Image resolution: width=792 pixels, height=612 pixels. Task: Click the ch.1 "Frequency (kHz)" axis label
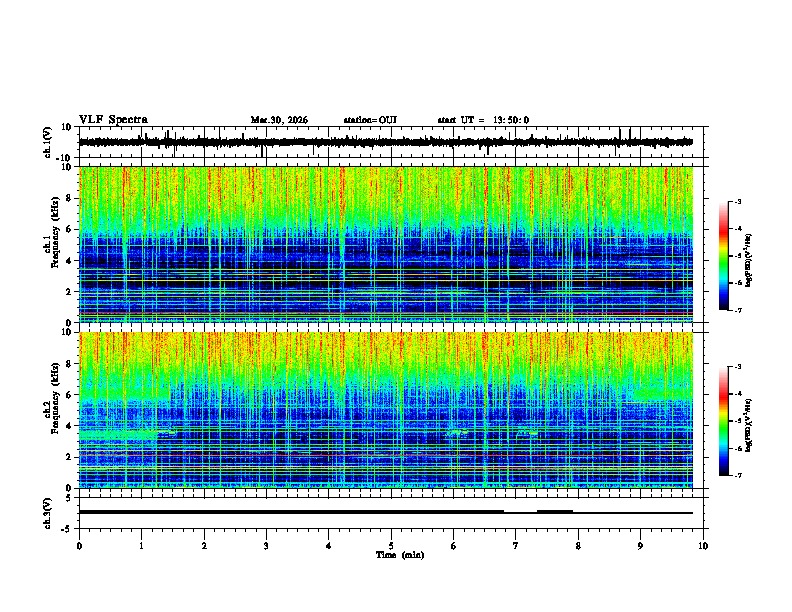(55, 233)
